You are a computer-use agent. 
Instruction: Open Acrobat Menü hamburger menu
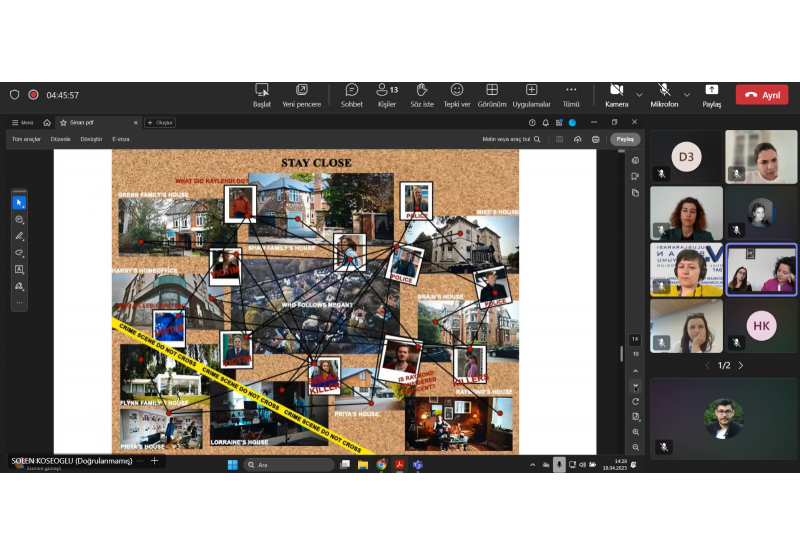click(x=22, y=122)
